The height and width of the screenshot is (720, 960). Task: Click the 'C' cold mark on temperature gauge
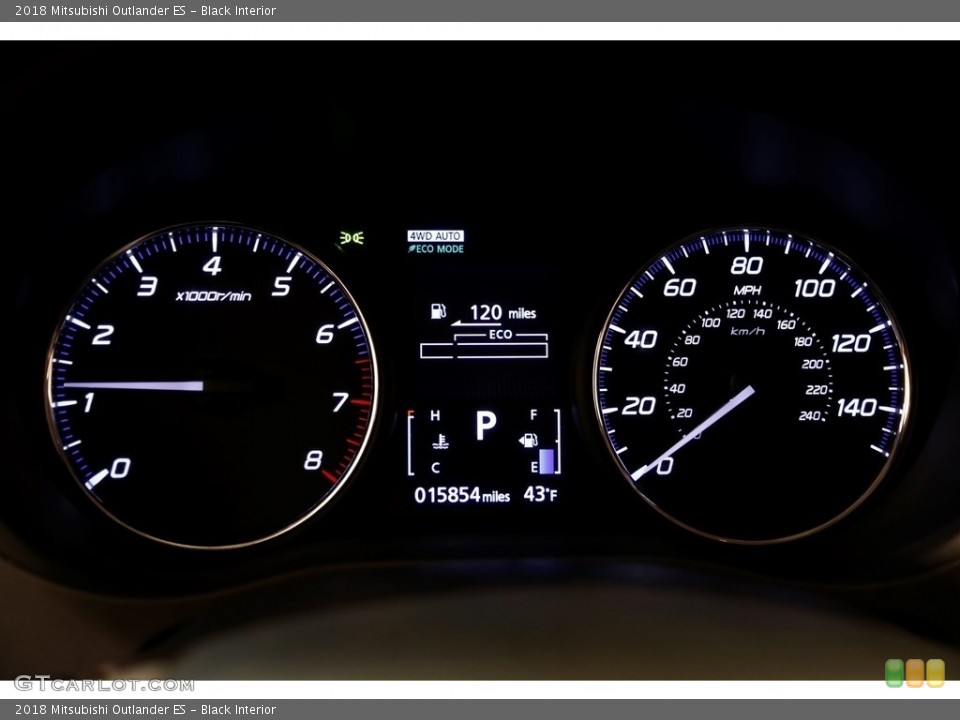(435, 468)
